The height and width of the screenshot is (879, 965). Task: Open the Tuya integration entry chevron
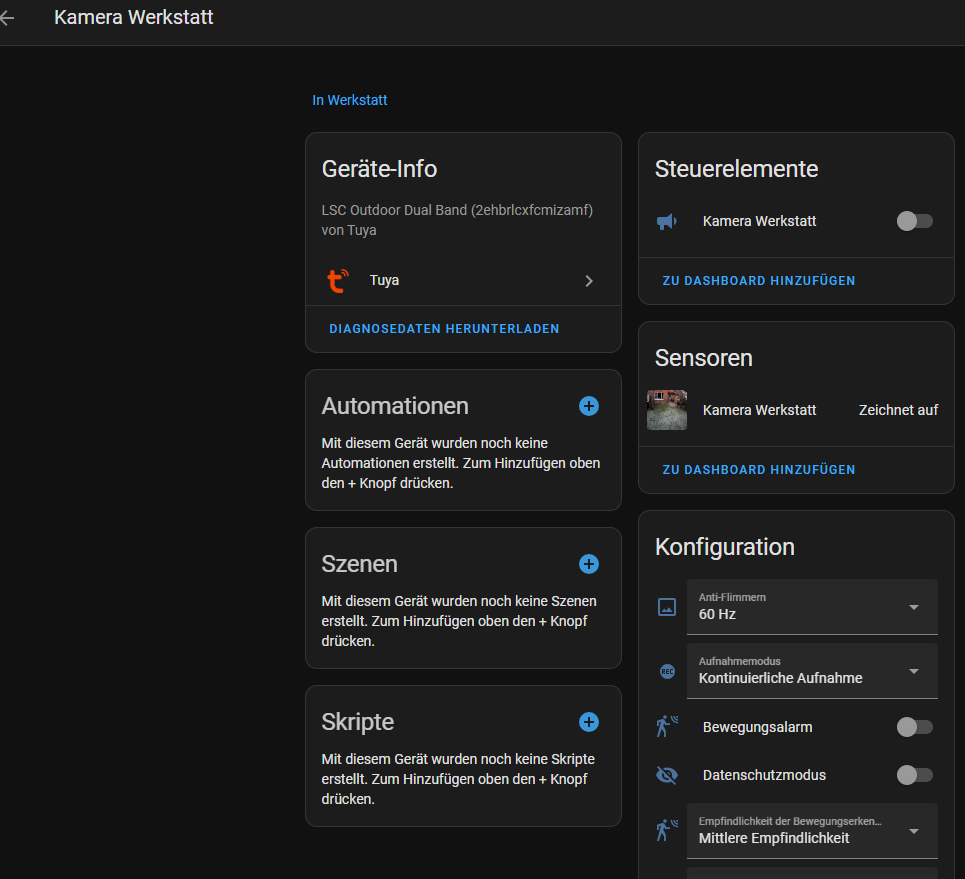coord(589,281)
